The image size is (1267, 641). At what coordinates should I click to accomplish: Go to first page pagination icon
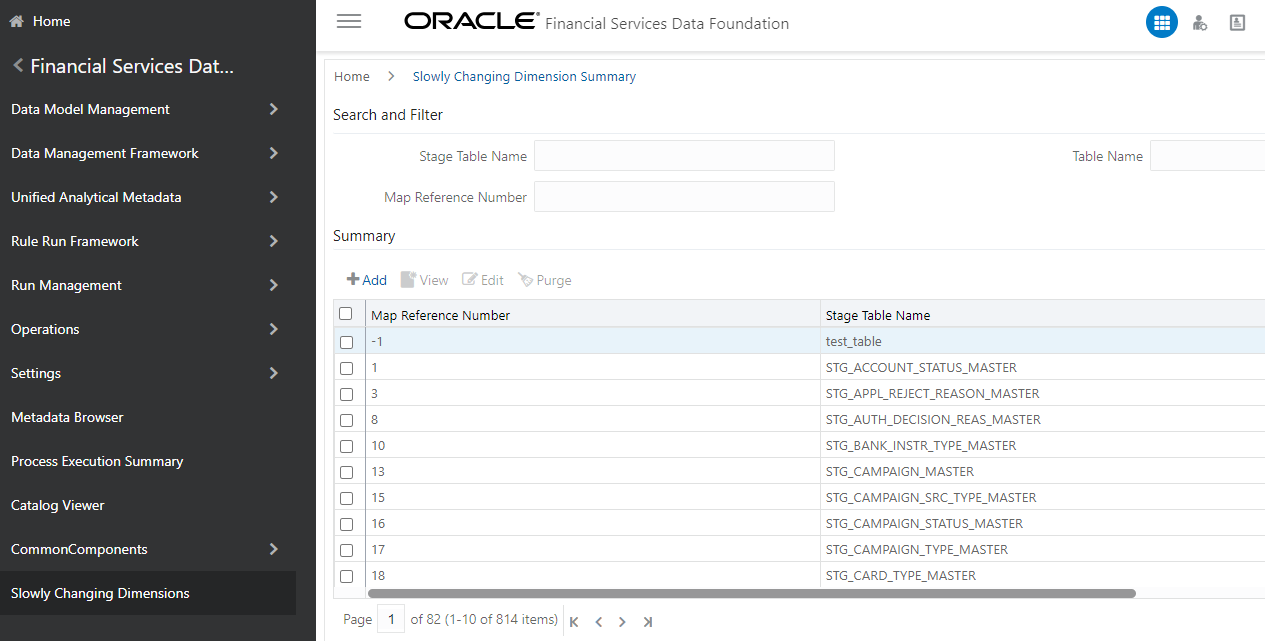point(574,622)
